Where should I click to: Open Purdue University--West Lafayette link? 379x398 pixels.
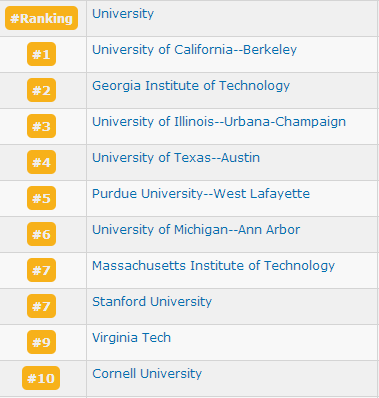(201, 194)
